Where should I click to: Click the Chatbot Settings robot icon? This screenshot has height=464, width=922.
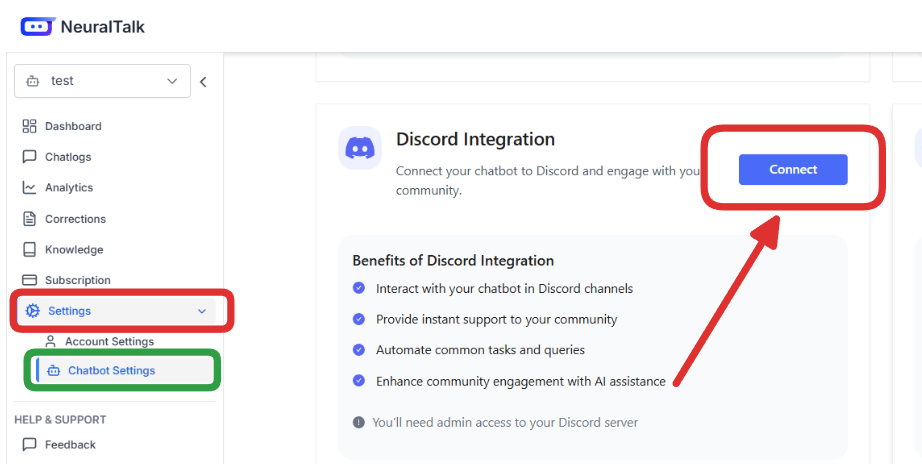(x=54, y=370)
